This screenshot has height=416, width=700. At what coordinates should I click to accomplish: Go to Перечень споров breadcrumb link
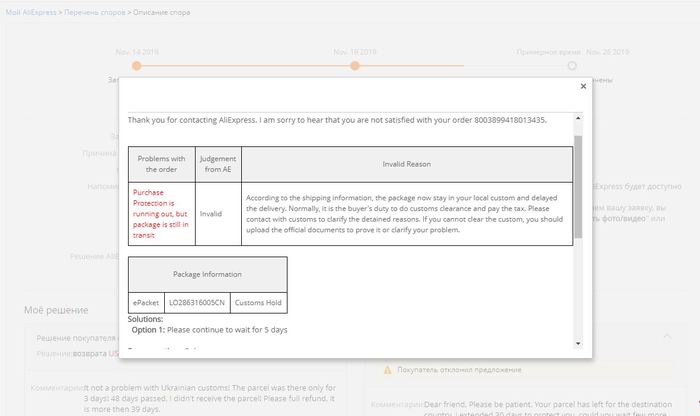pyautogui.click(x=94, y=12)
